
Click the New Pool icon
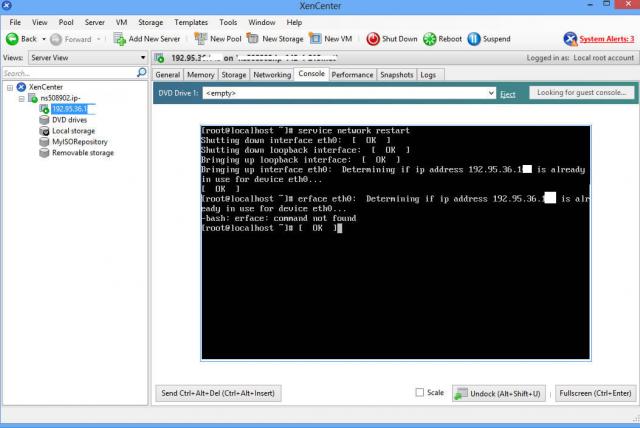200,38
